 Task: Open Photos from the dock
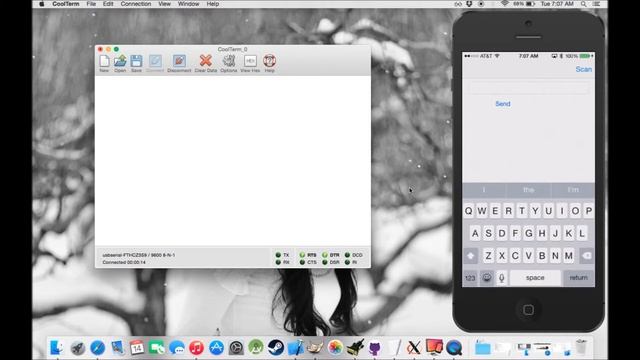click(x=335, y=348)
